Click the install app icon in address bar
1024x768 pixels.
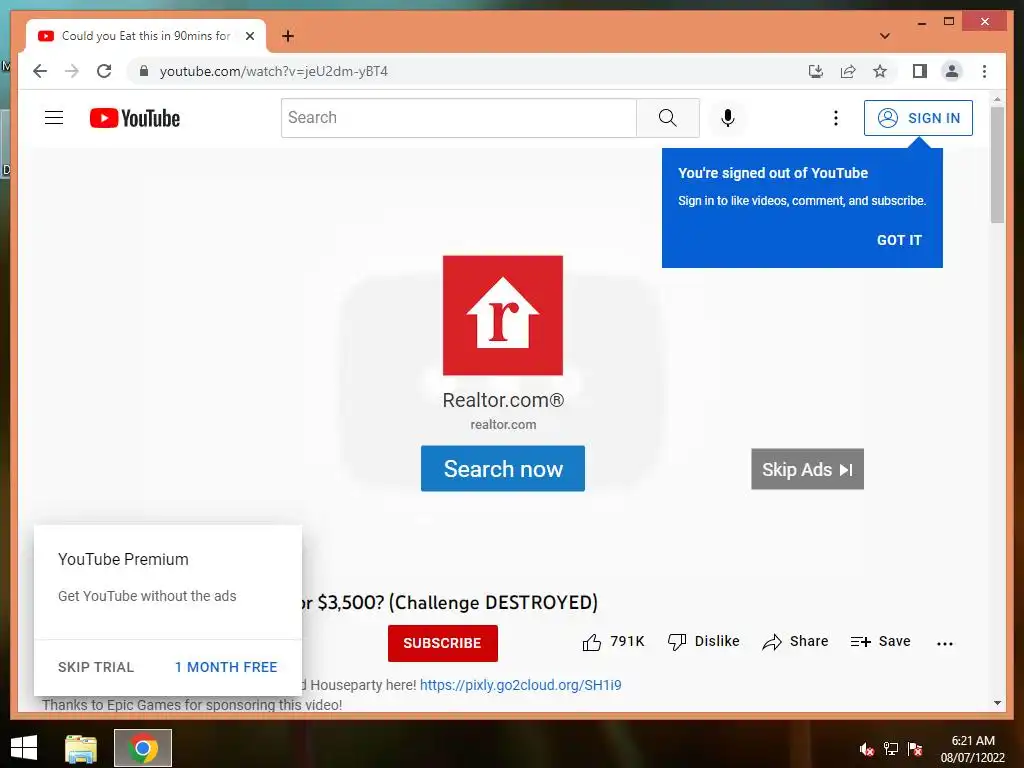tap(816, 71)
